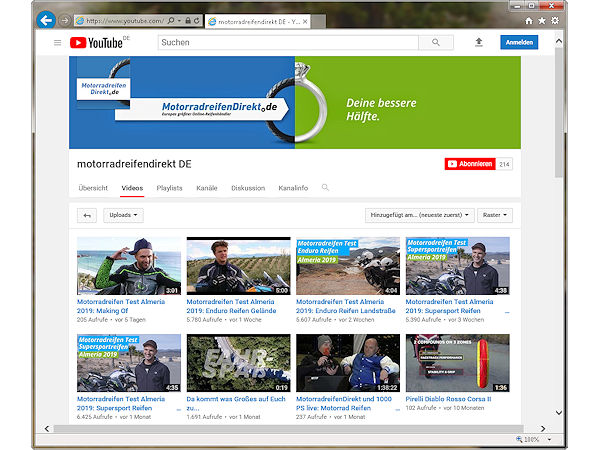Open the Diskussion tab

tap(248, 188)
